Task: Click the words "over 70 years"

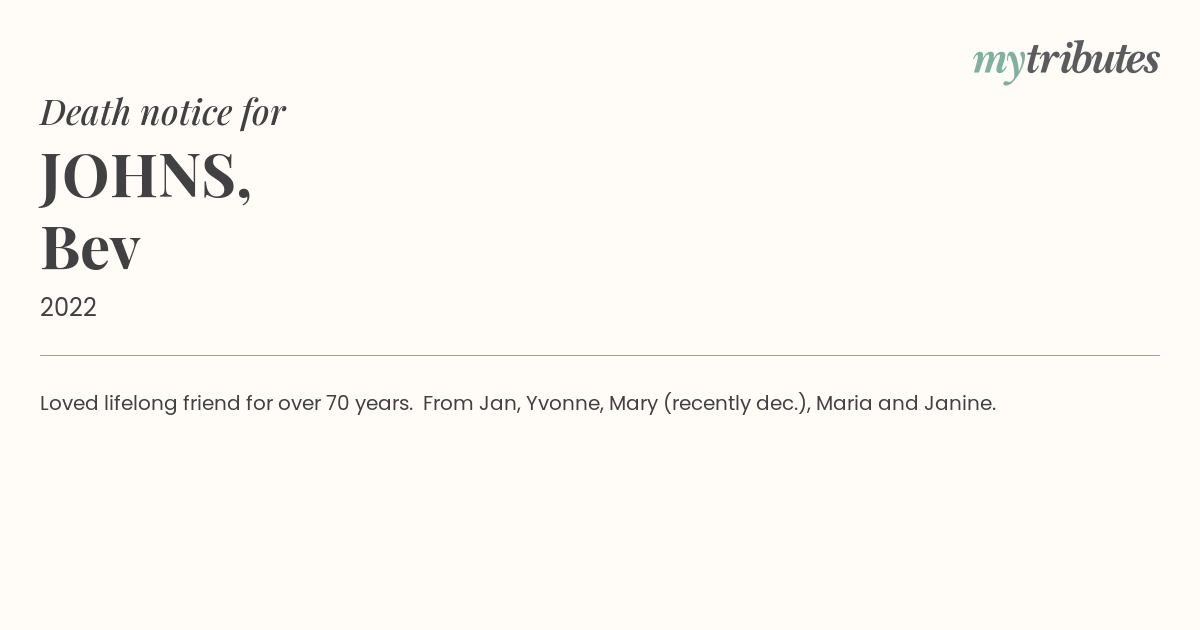Action: pos(345,403)
